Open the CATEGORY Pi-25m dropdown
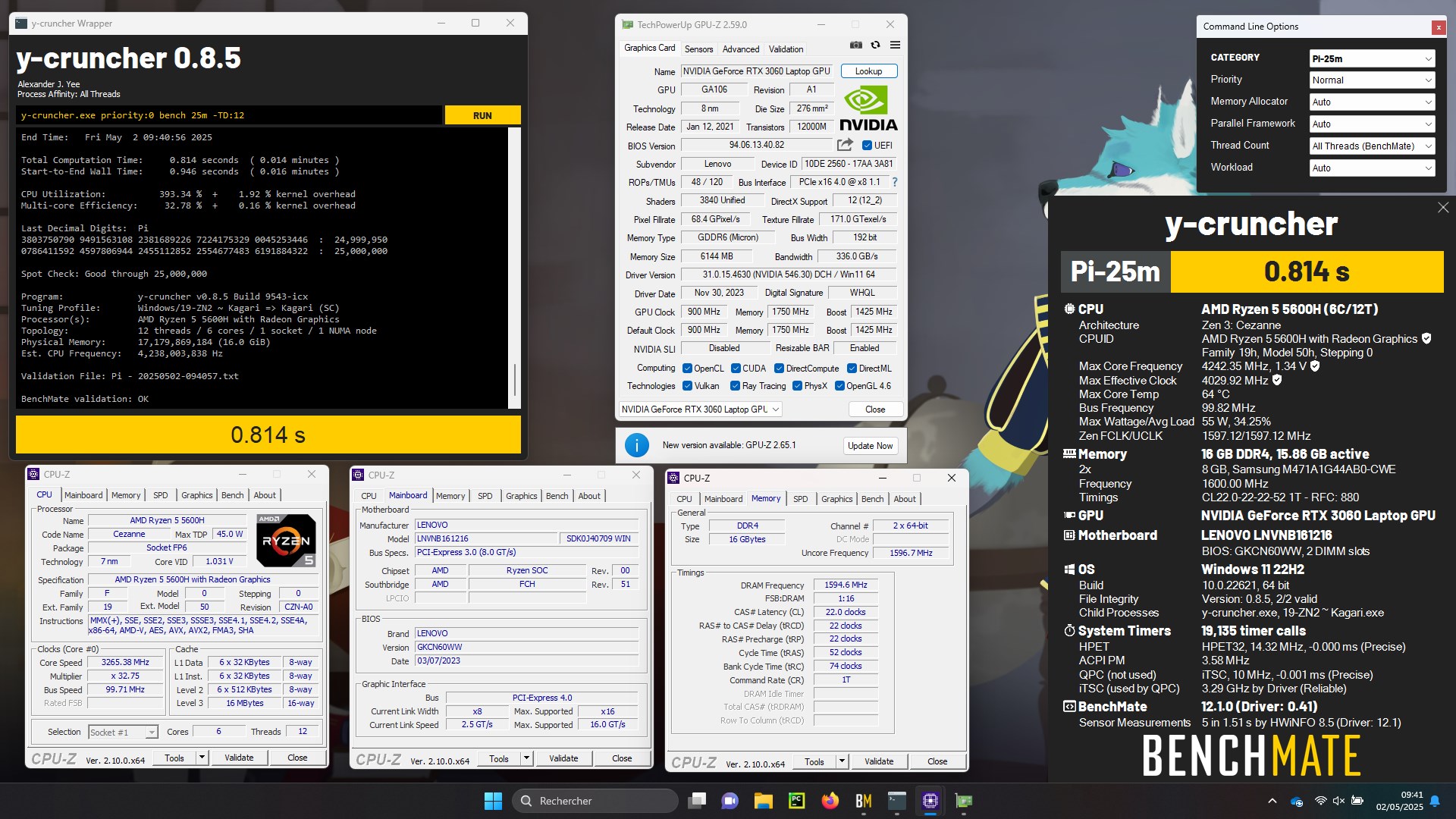1456x819 pixels. (x=1372, y=58)
